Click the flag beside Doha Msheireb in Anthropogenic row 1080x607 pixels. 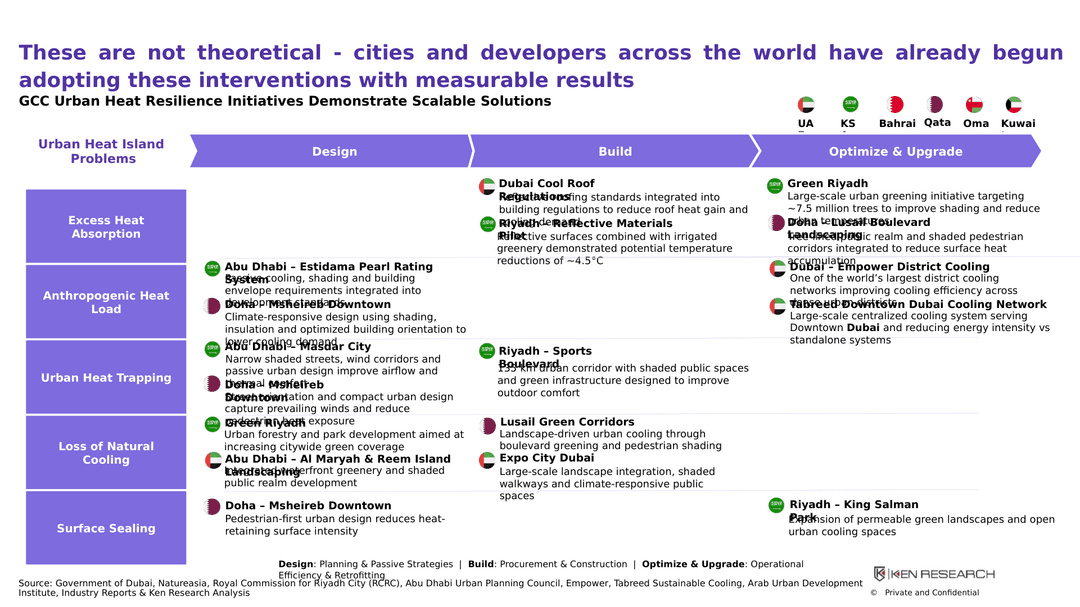212,306
